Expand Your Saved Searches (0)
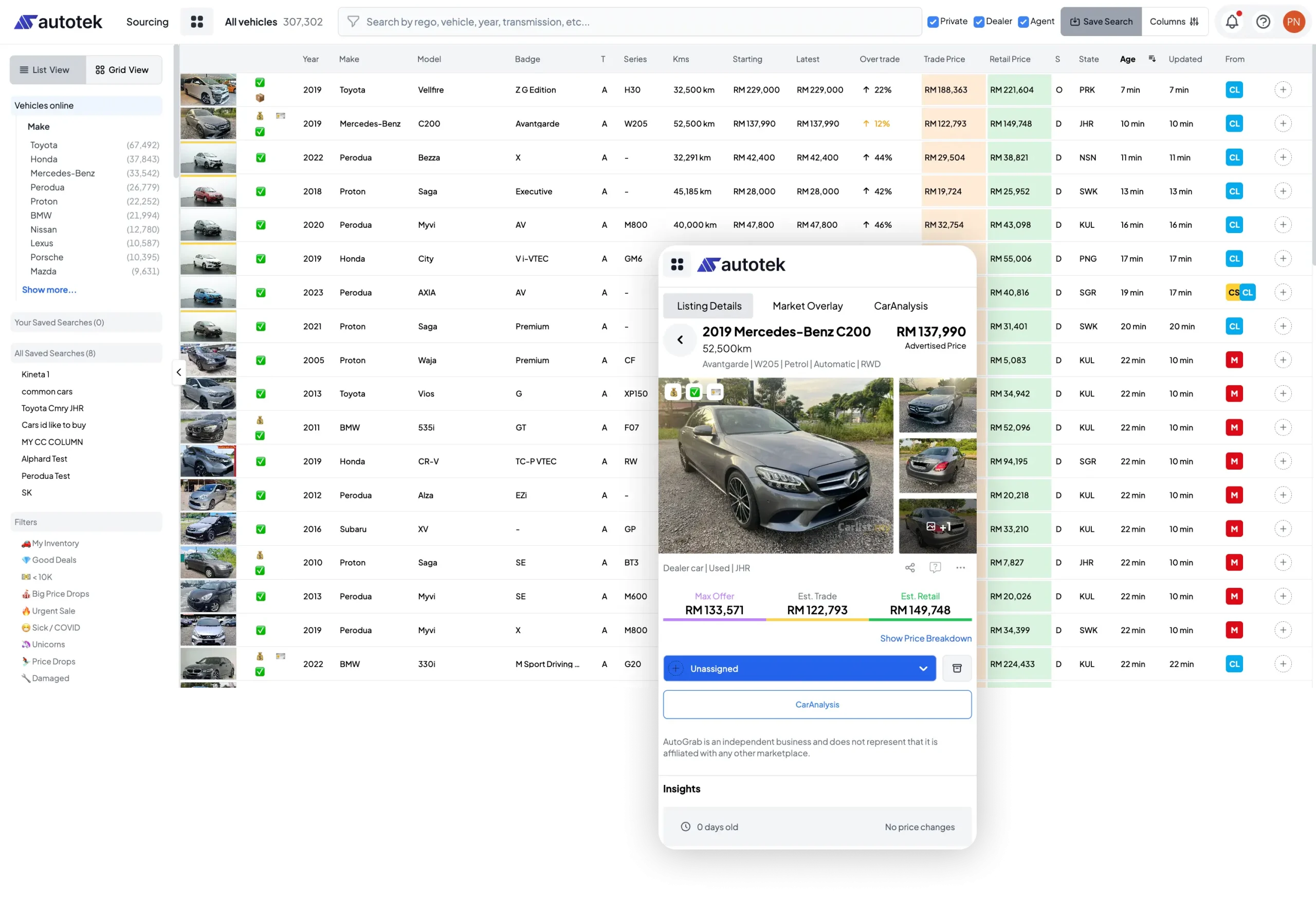Screen dimensions: 1316x897 [86, 322]
